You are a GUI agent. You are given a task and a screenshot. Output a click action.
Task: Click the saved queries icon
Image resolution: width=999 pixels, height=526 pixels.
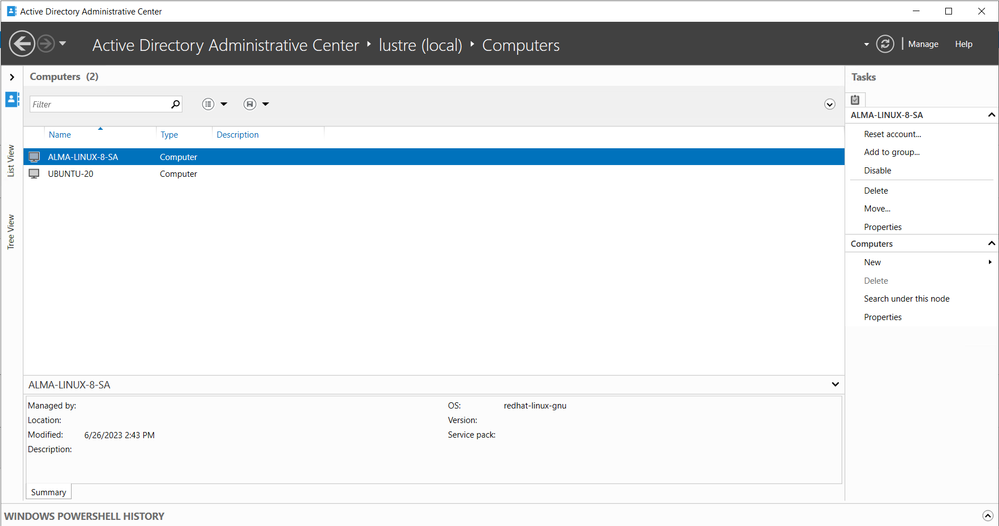coord(250,104)
